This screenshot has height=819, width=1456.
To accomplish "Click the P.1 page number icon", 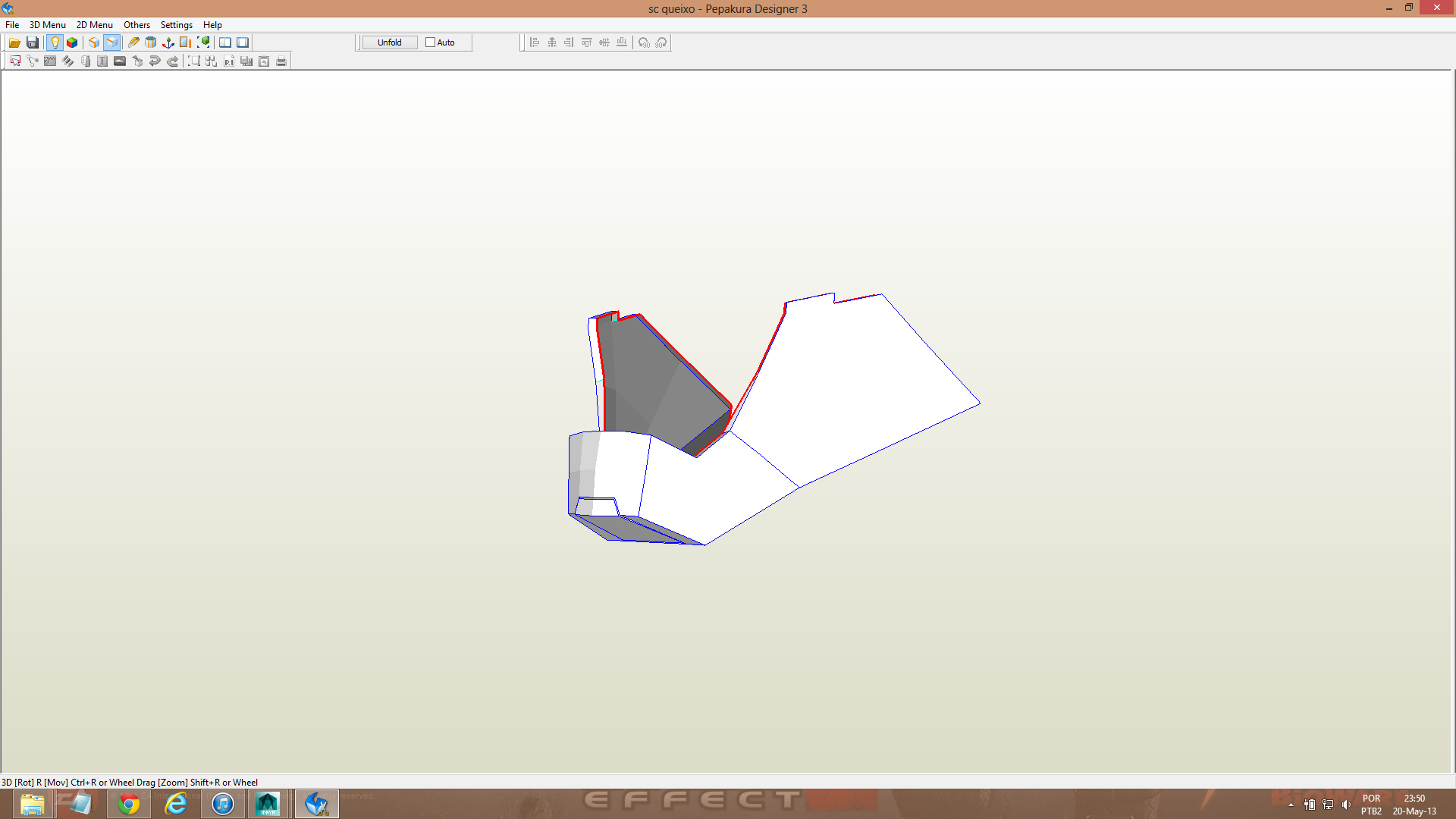I will [229, 61].
